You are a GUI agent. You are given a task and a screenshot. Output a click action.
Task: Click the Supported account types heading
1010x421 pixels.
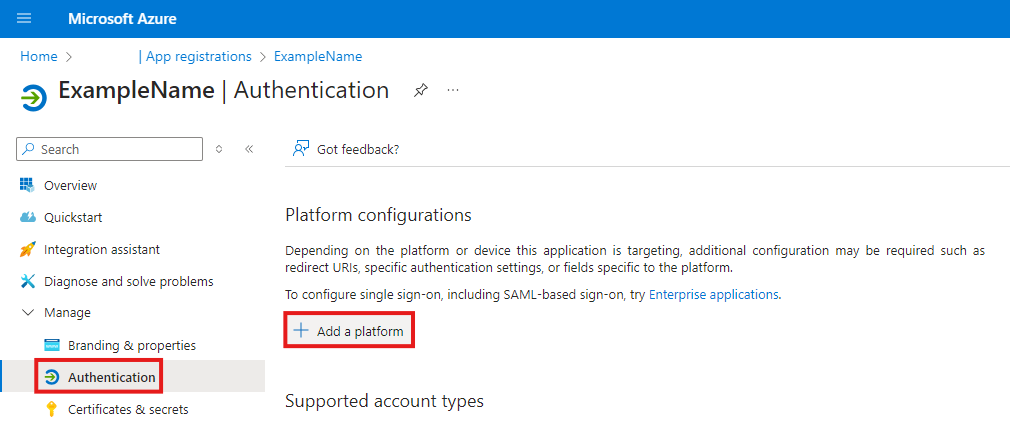point(384,402)
